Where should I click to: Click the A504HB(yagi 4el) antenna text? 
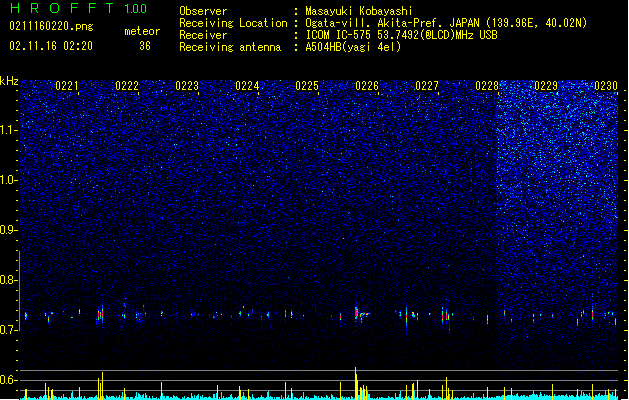coord(353,47)
